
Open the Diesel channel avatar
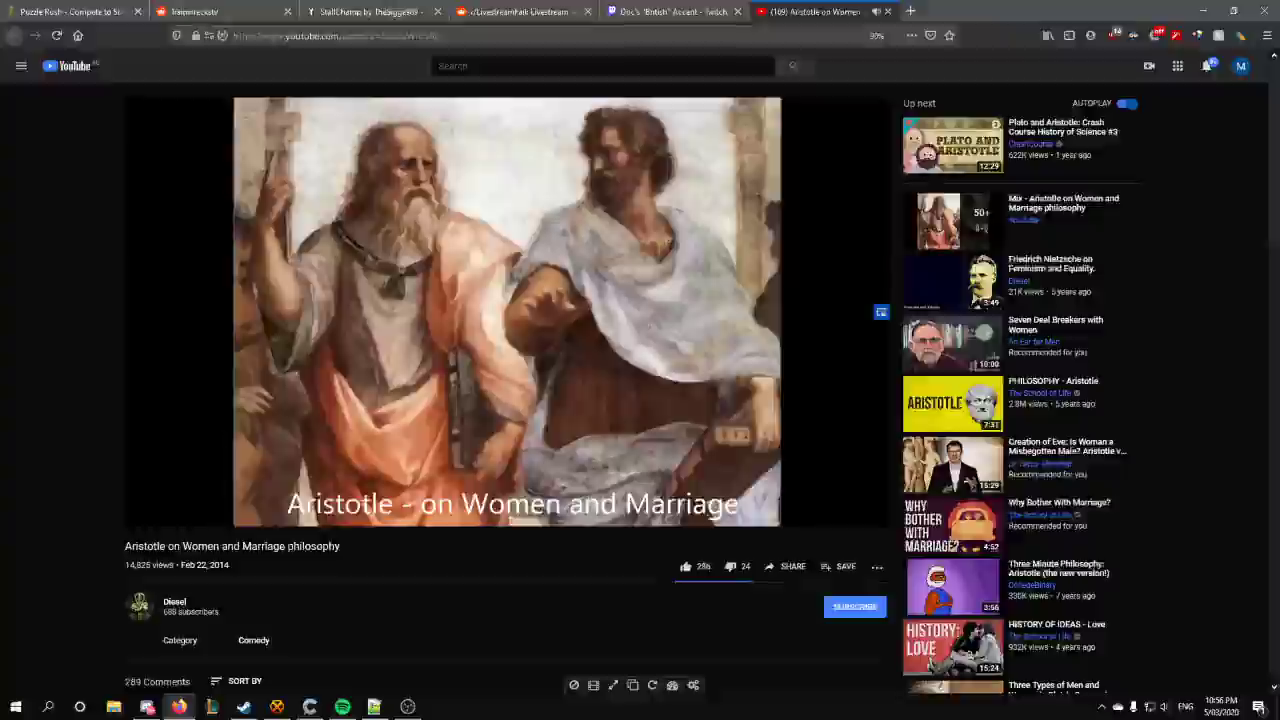coord(140,606)
